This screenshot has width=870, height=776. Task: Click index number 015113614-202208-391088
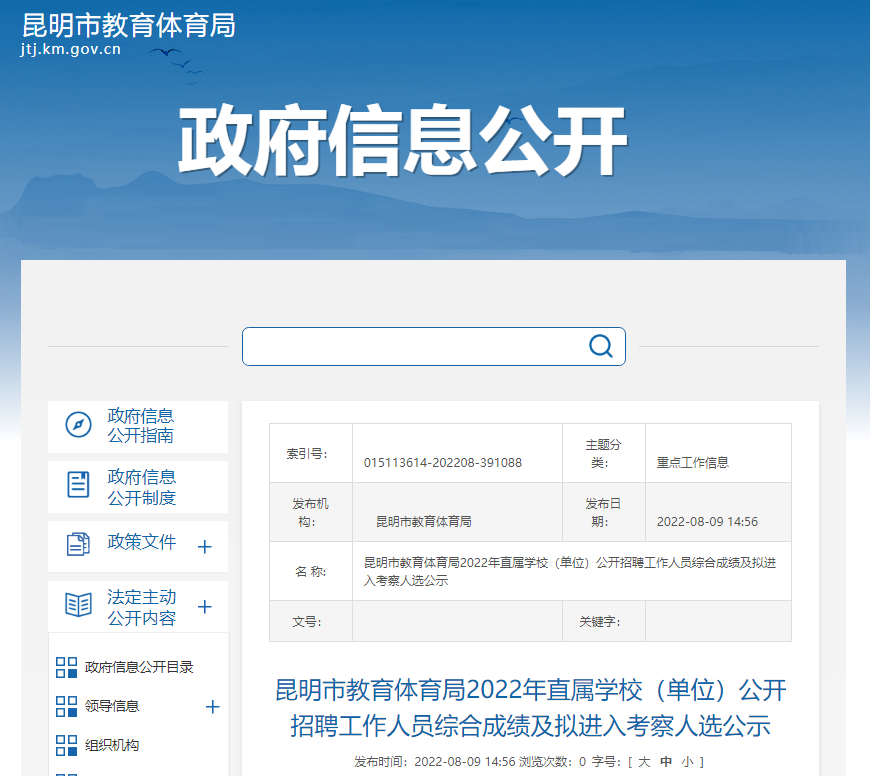click(x=443, y=463)
